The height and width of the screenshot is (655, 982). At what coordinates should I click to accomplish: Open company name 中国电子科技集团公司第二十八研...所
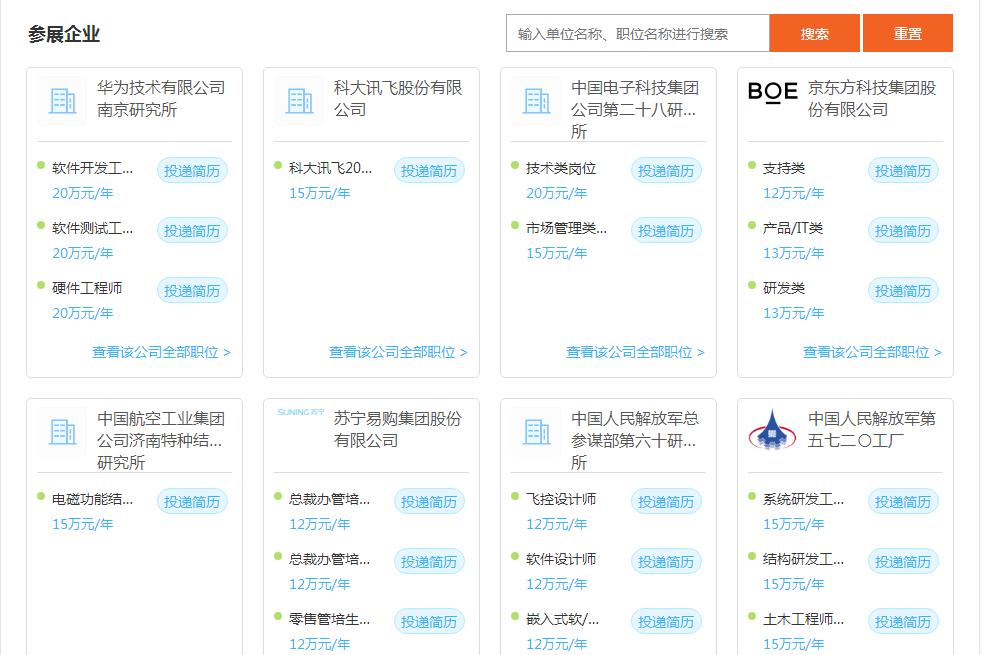click(635, 110)
